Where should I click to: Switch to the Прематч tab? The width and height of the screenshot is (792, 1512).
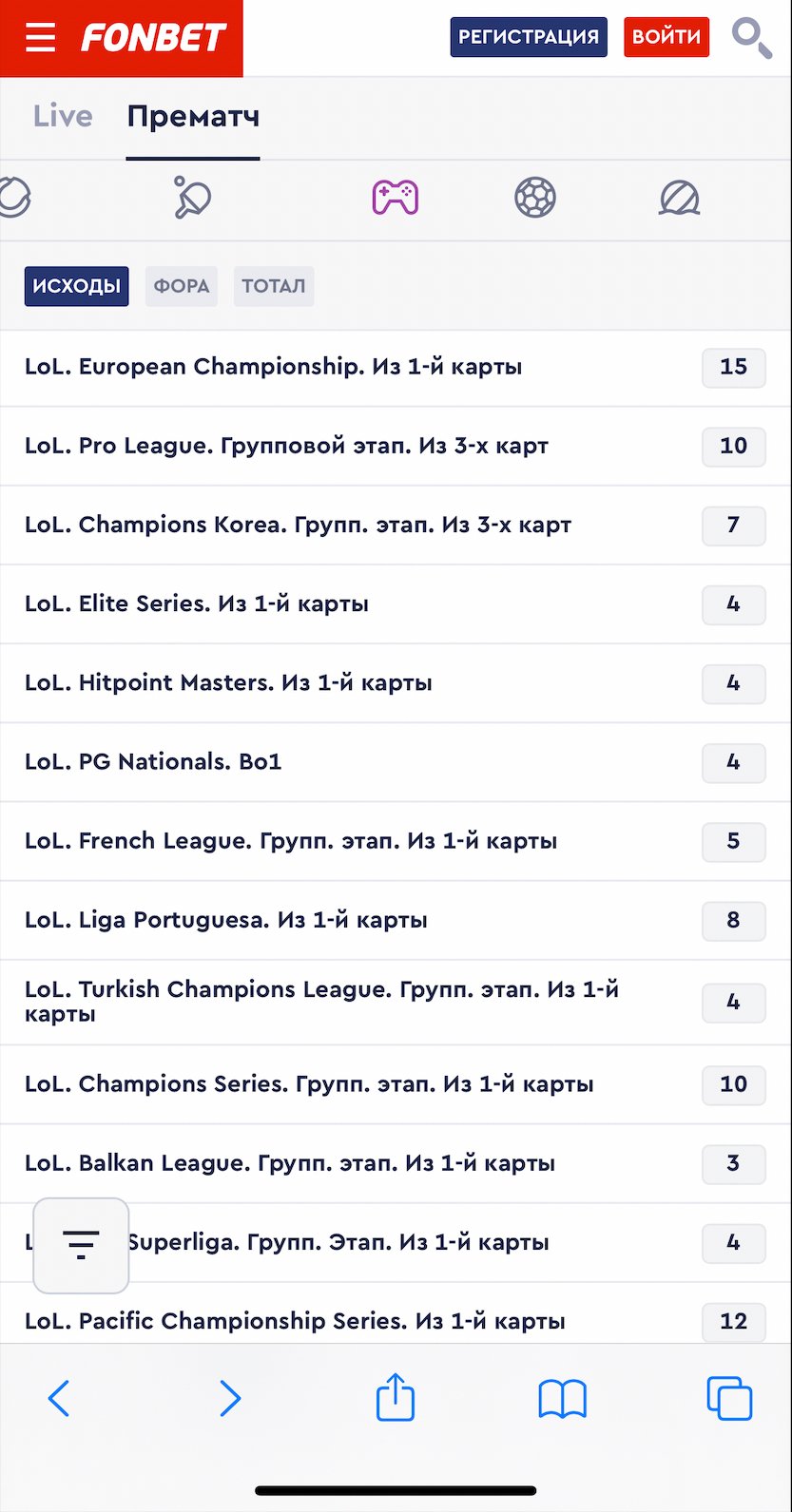[x=193, y=117]
